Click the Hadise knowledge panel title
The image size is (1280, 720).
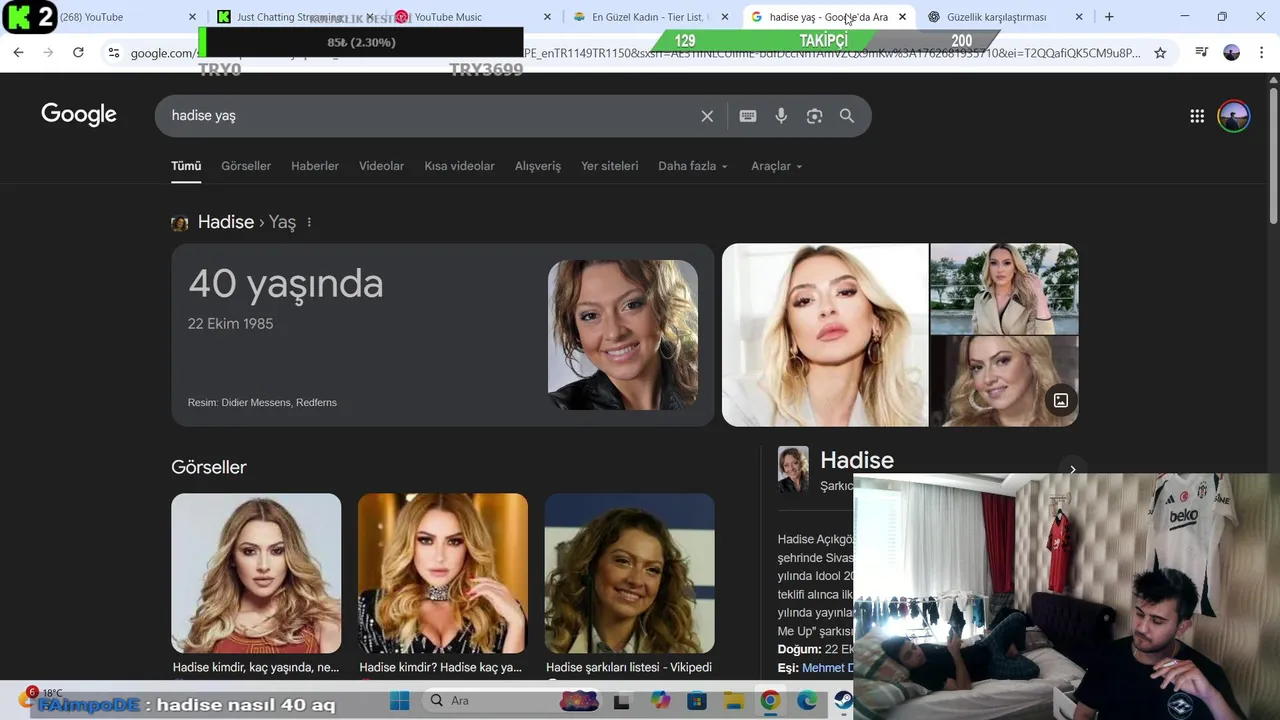pos(857,460)
